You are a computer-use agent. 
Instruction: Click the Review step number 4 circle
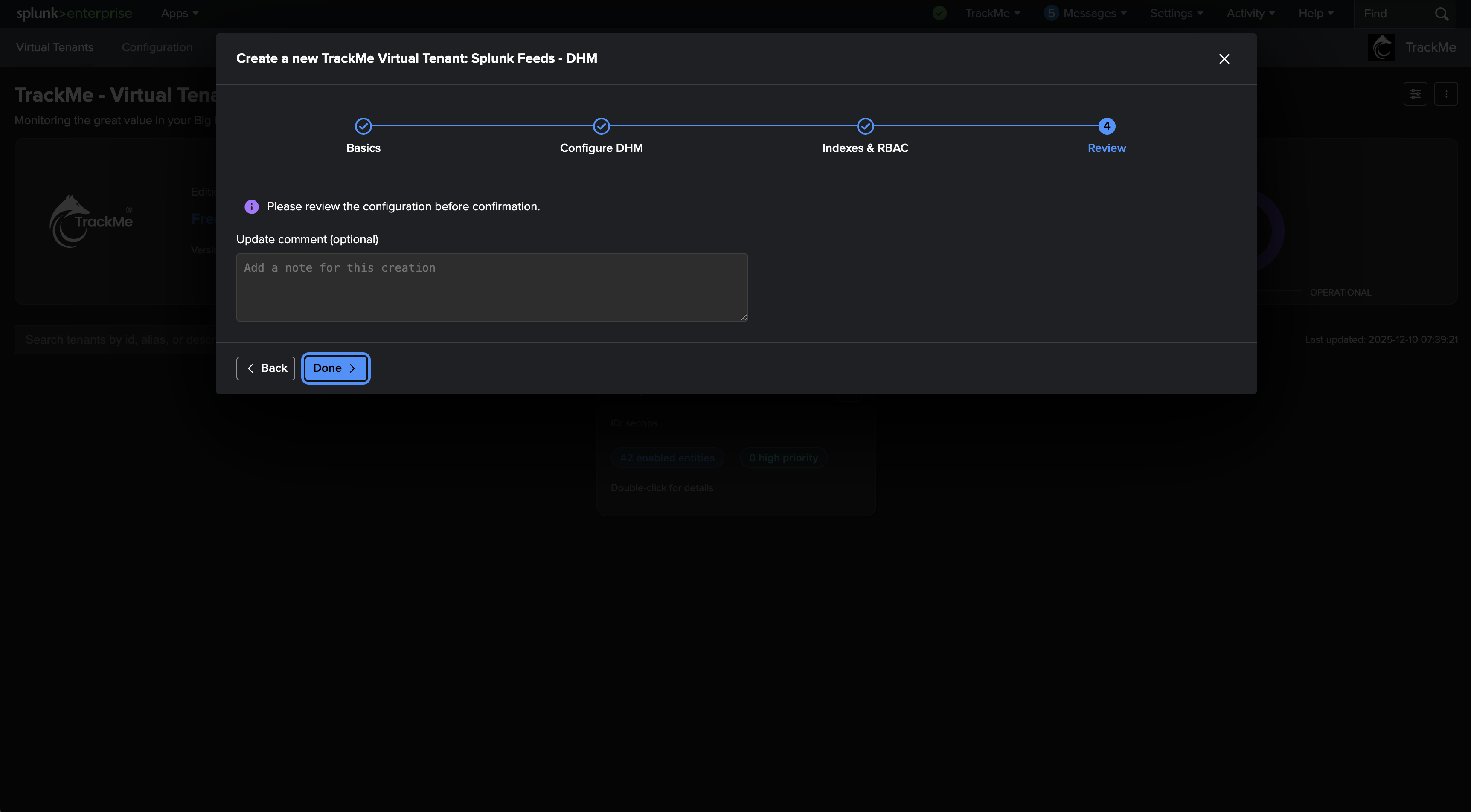pyautogui.click(x=1106, y=126)
